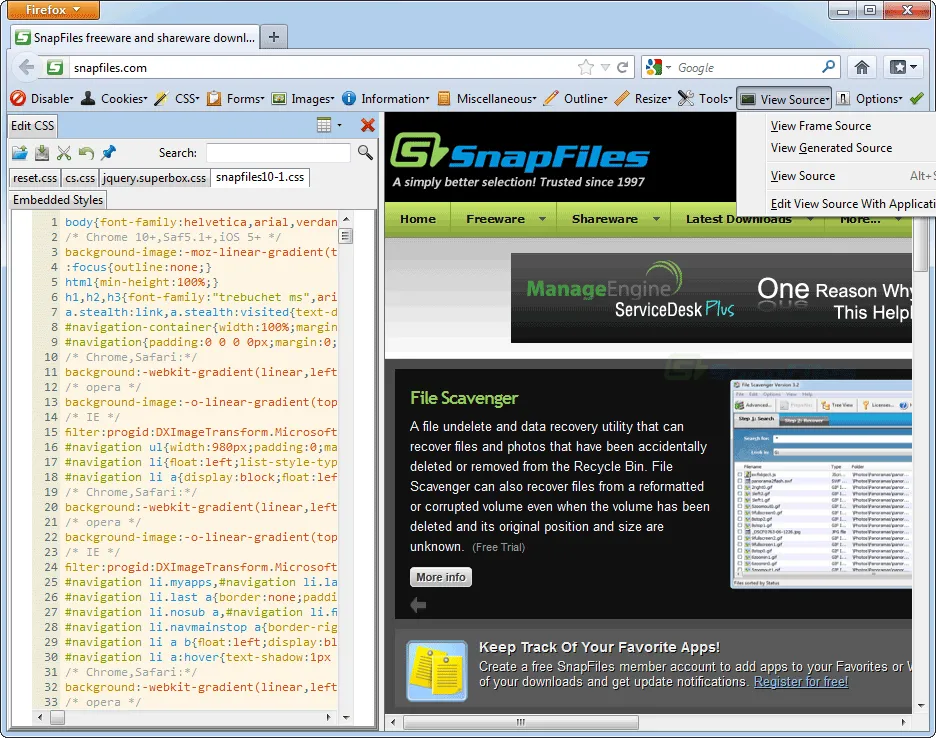
Task: Select the Edit CSS panel tab
Action: [x=33, y=125]
